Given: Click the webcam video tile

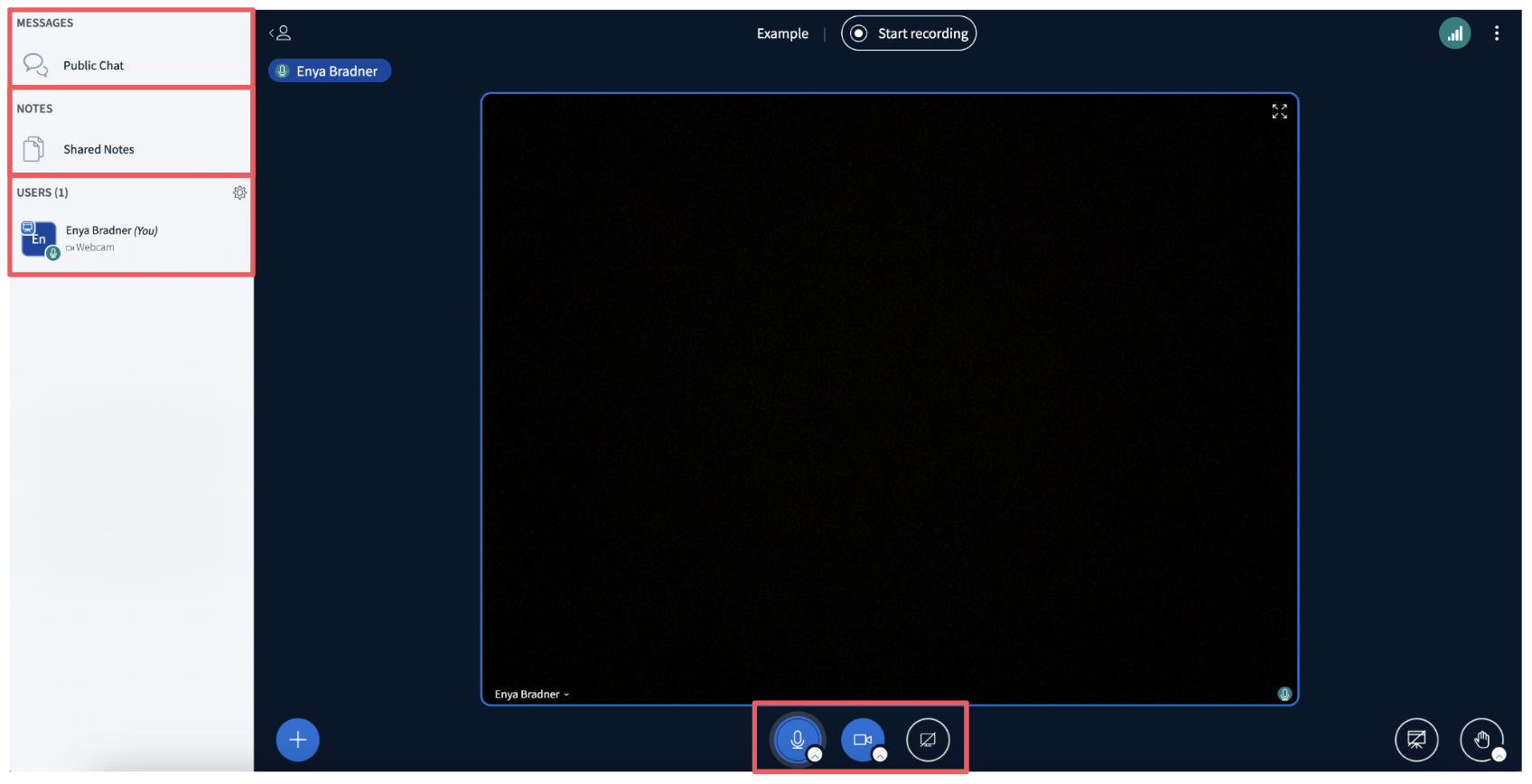Looking at the screenshot, I should pyautogui.click(x=890, y=399).
